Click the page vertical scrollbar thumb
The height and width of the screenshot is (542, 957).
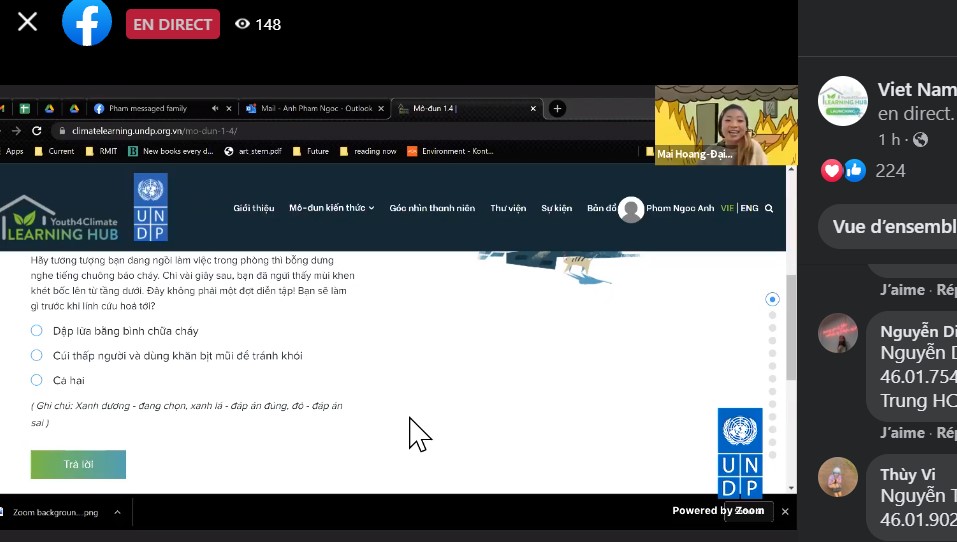click(791, 327)
